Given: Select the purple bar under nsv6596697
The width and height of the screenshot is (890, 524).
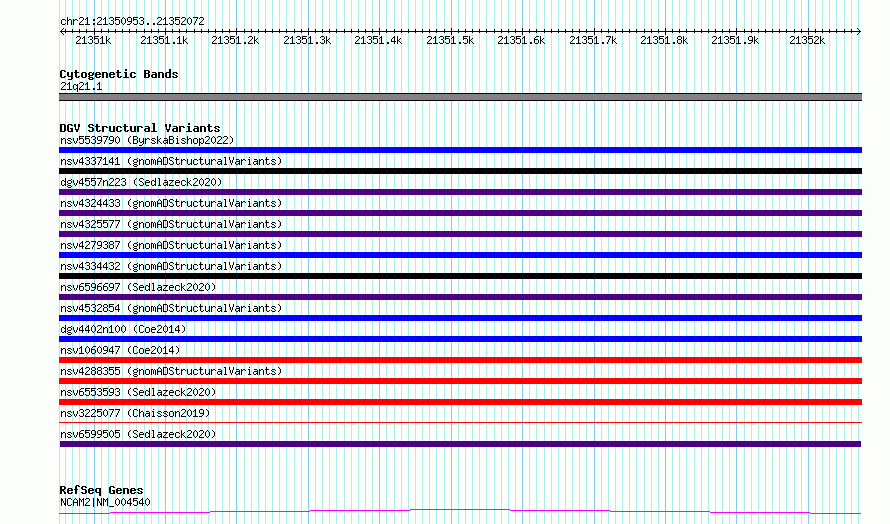Looking at the screenshot, I should pos(460,297).
